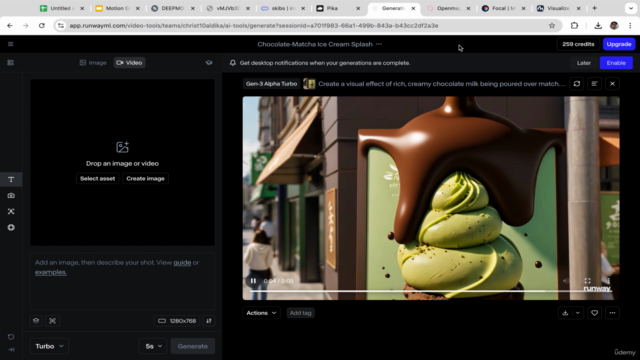Reload the page in browser

tap(42, 25)
